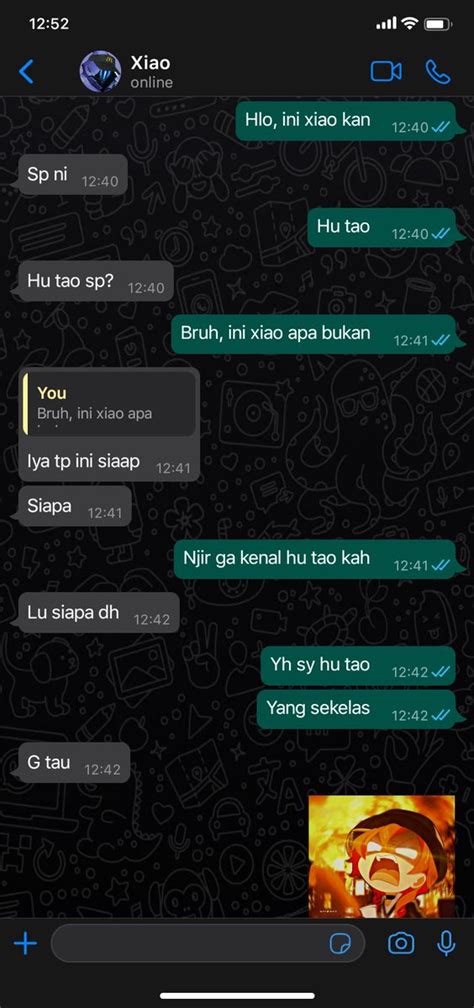The height and width of the screenshot is (1008, 474).
Task: Tap the quoted reply 'Bruh, ini xiao apa'
Action: click(109, 404)
